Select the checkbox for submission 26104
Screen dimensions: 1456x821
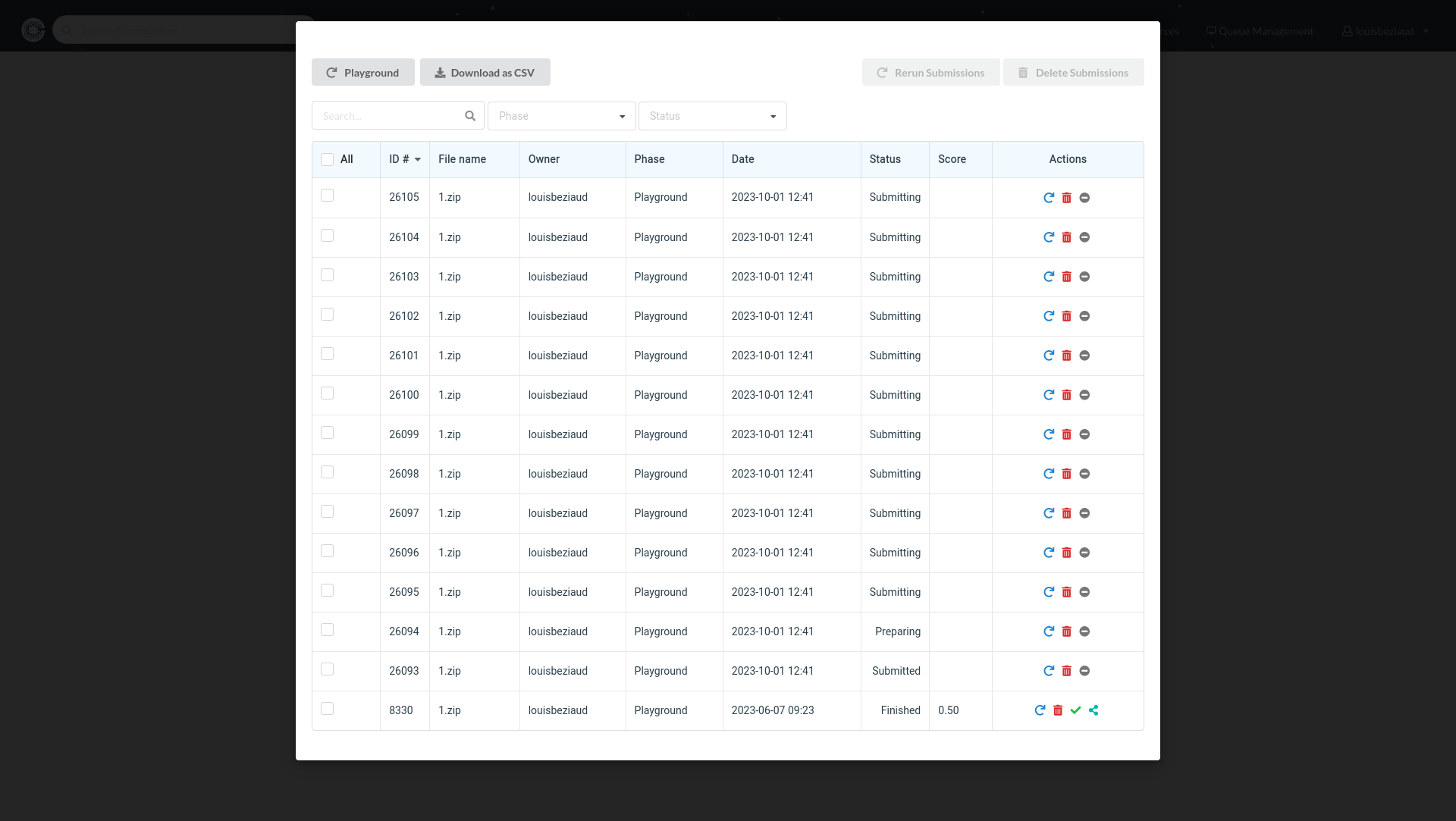click(x=328, y=236)
